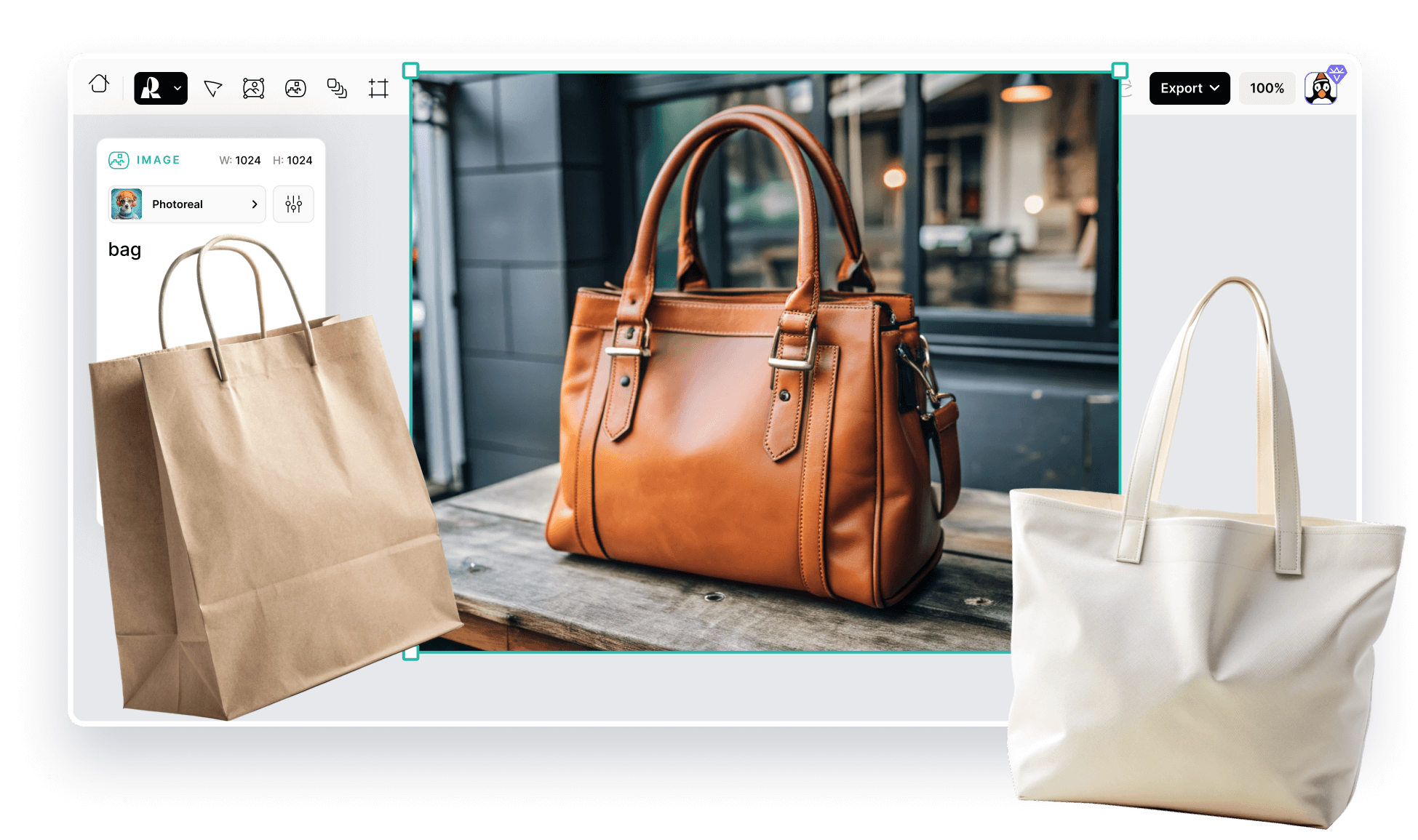Image resolution: width=1418 pixels, height=840 pixels.
Task: Click the stacked layers variations tool
Action: click(x=337, y=89)
